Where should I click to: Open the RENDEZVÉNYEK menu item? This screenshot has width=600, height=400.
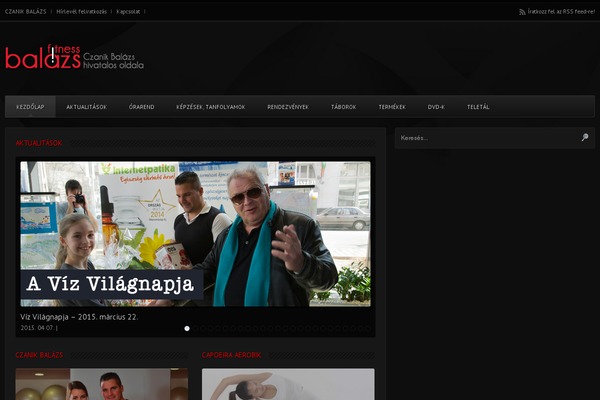coord(288,107)
